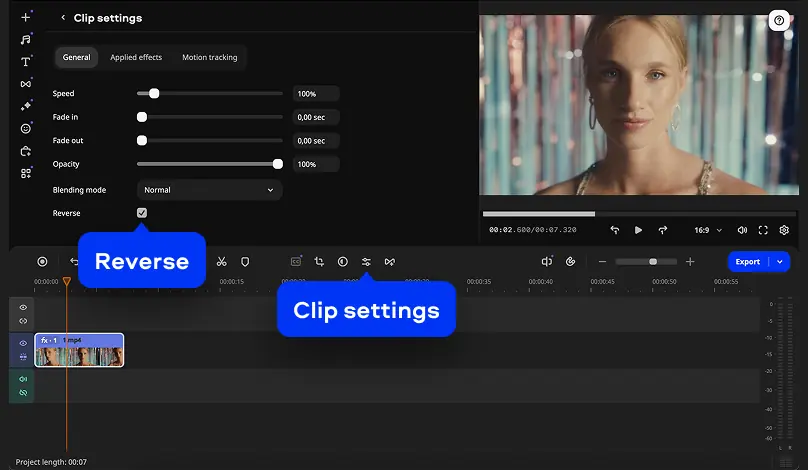Select the scissors split tool
Screen dimensions: 808x470
[222, 262]
